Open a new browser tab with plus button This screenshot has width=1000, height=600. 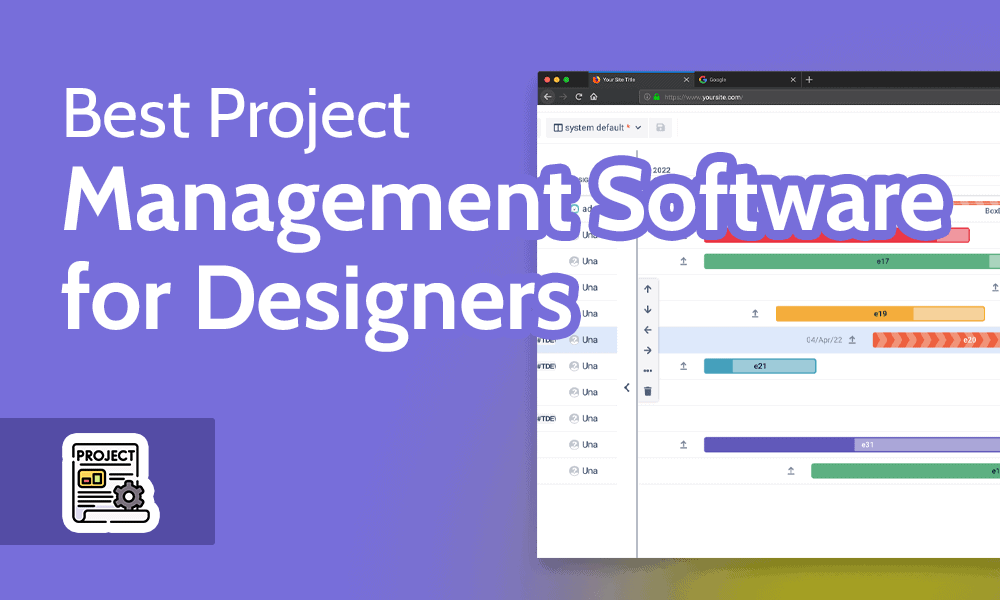(809, 79)
